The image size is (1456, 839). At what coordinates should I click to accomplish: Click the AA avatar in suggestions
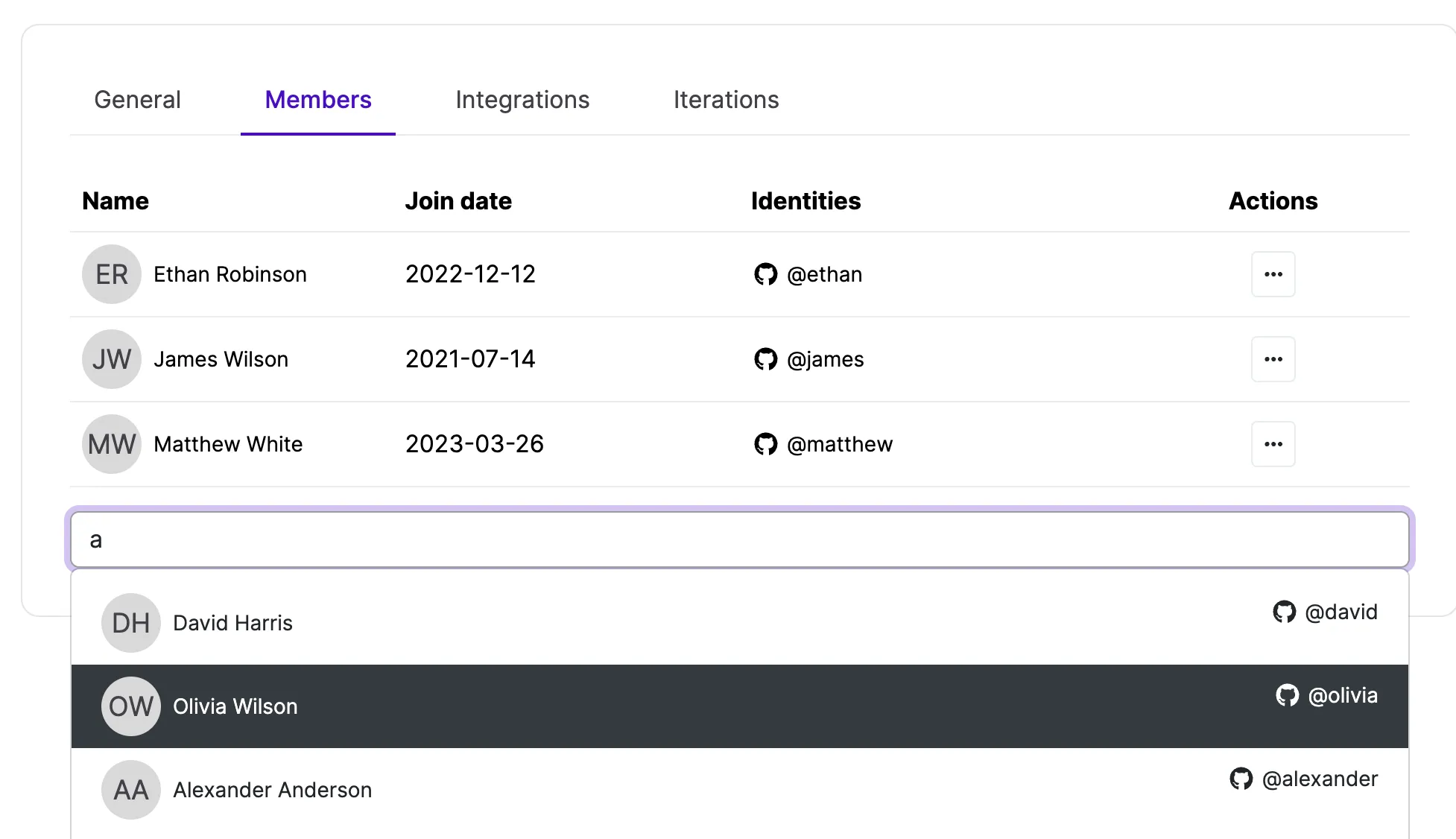pos(131,790)
